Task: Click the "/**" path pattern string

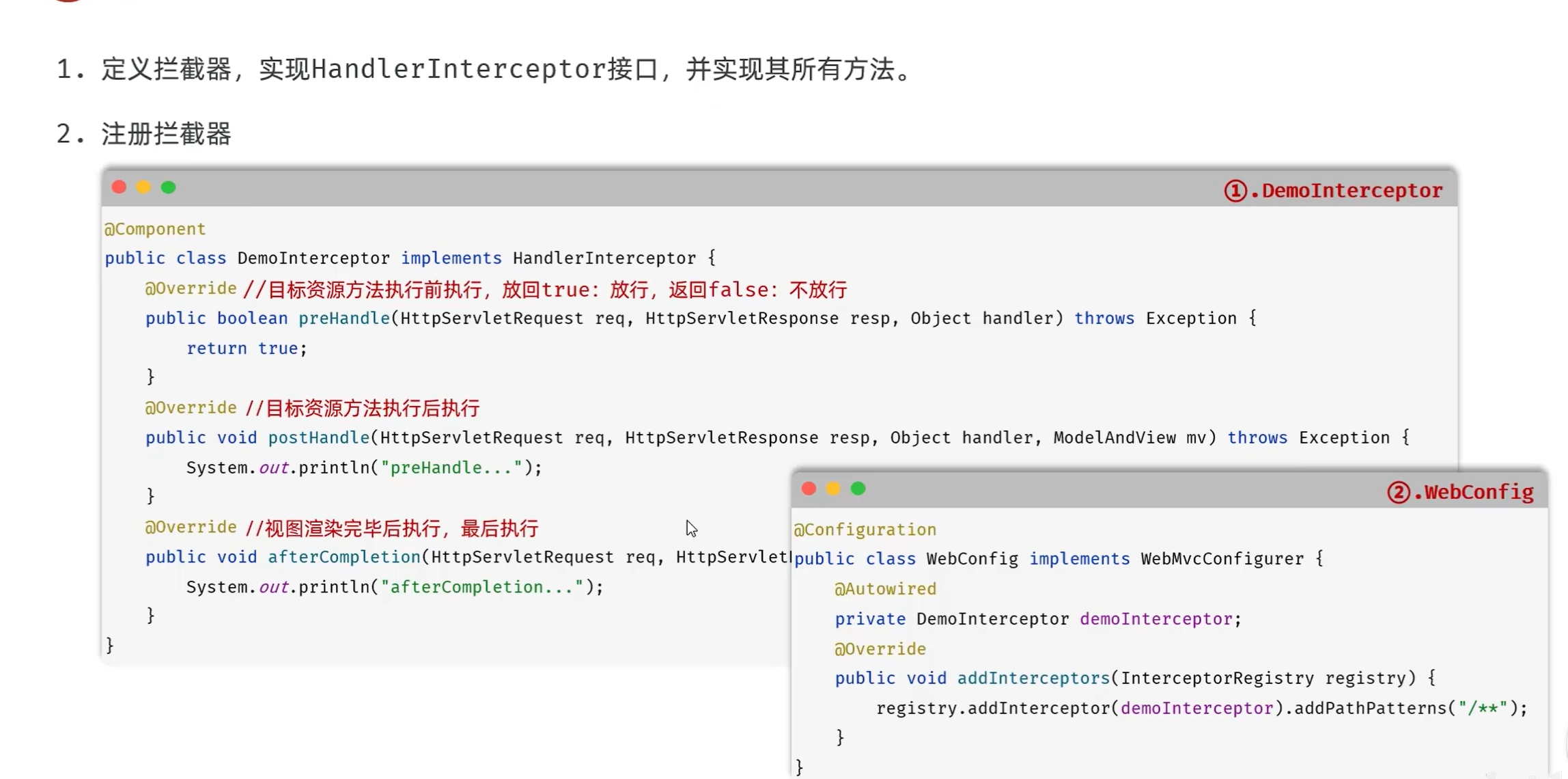Action: (x=1483, y=708)
